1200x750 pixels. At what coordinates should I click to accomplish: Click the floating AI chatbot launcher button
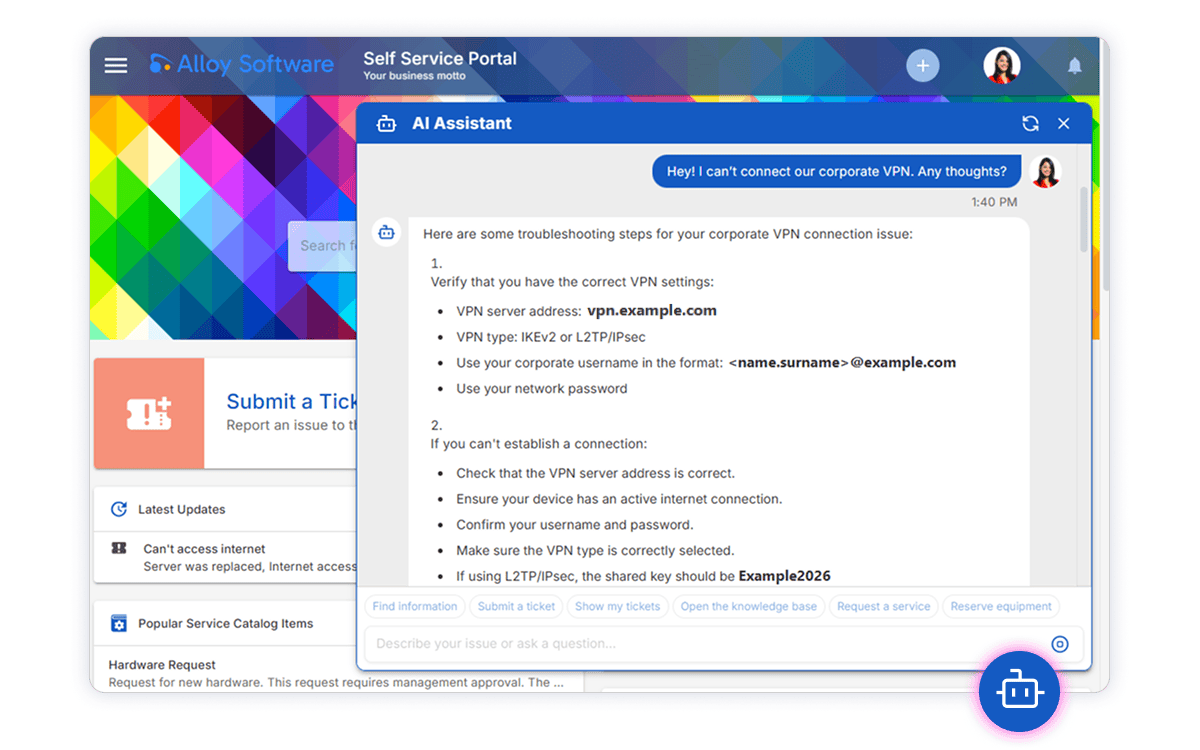1019,692
